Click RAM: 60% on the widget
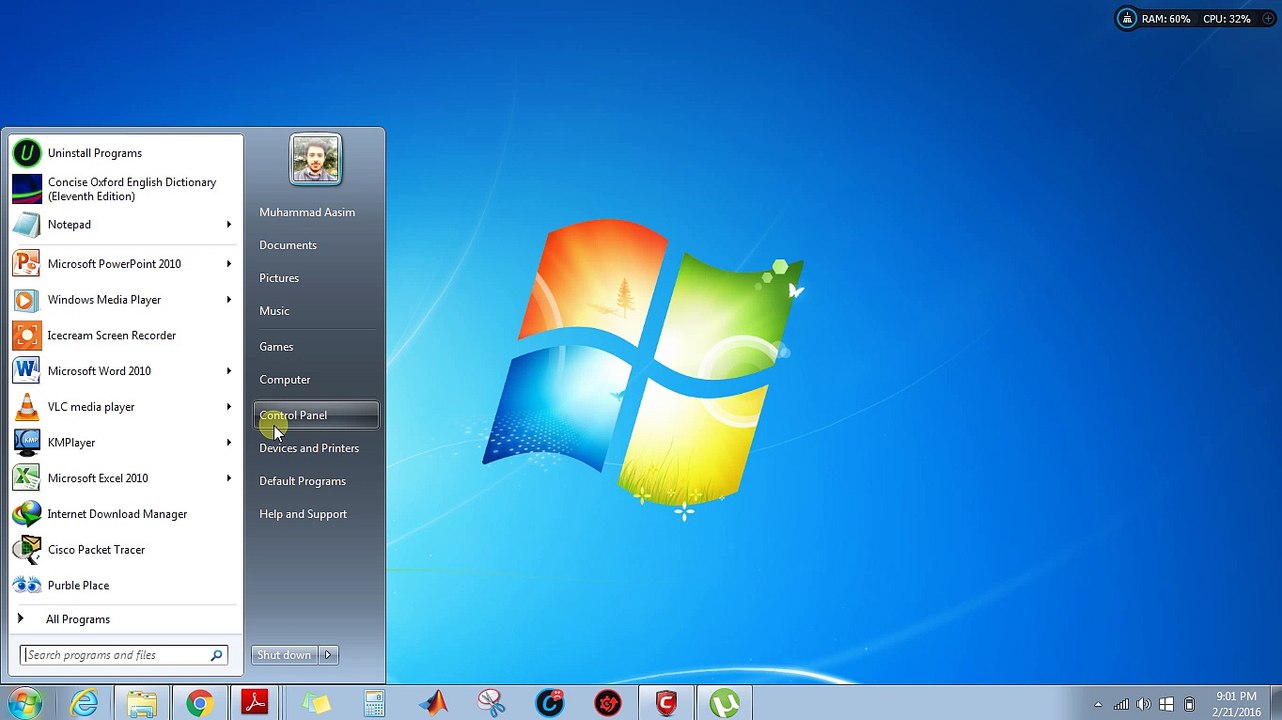 click(1166, 19)
